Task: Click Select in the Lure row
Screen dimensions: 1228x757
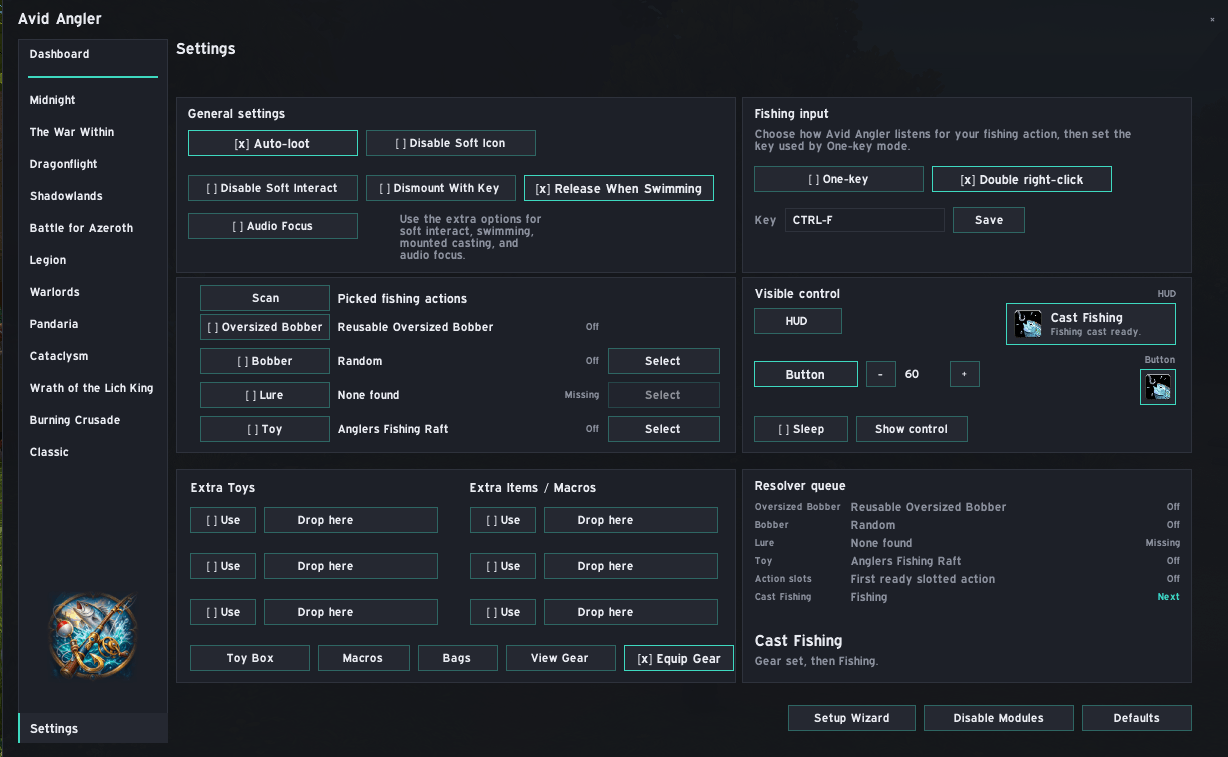Action: click(x=663, y=395)
